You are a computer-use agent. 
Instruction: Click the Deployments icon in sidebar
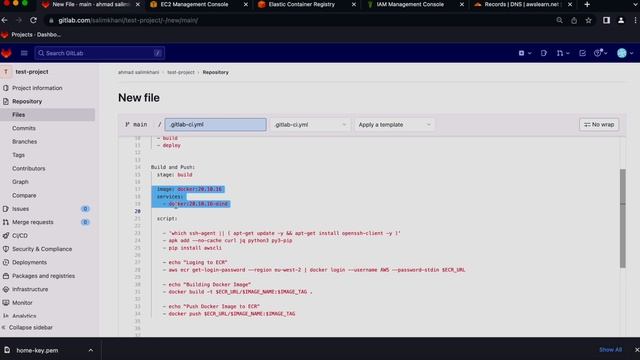pyautogui.click(x=6, y=262)
